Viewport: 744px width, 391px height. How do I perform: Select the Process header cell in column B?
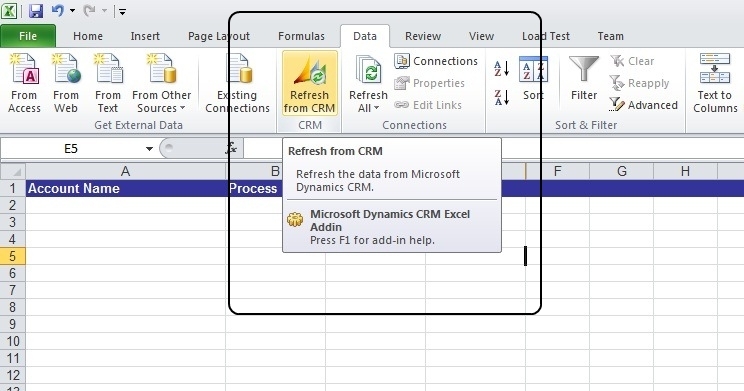[x=255, y=188]
